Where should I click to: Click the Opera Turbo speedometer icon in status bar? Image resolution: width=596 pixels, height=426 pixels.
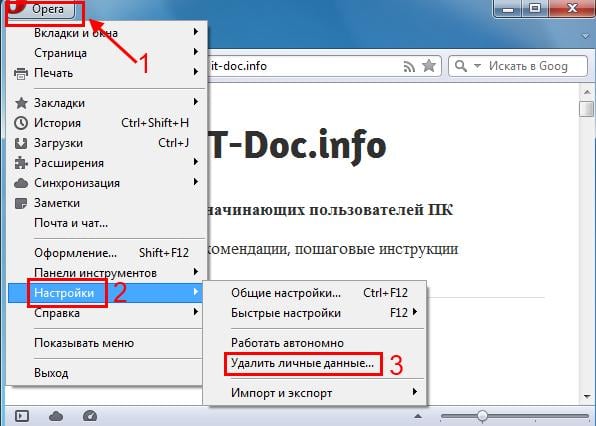90,416
